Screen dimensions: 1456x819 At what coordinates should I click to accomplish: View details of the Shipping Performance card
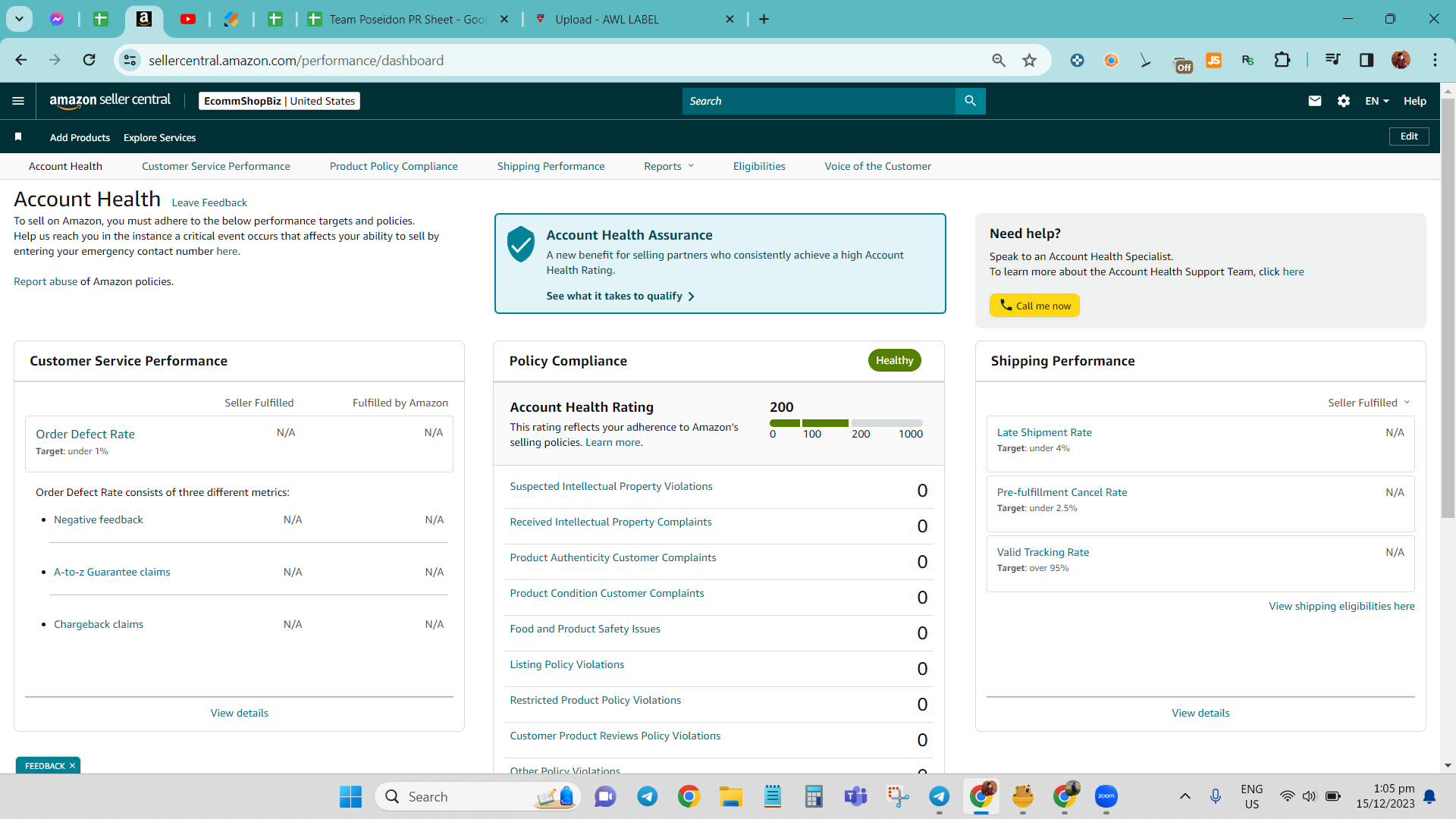(1200, 713)
